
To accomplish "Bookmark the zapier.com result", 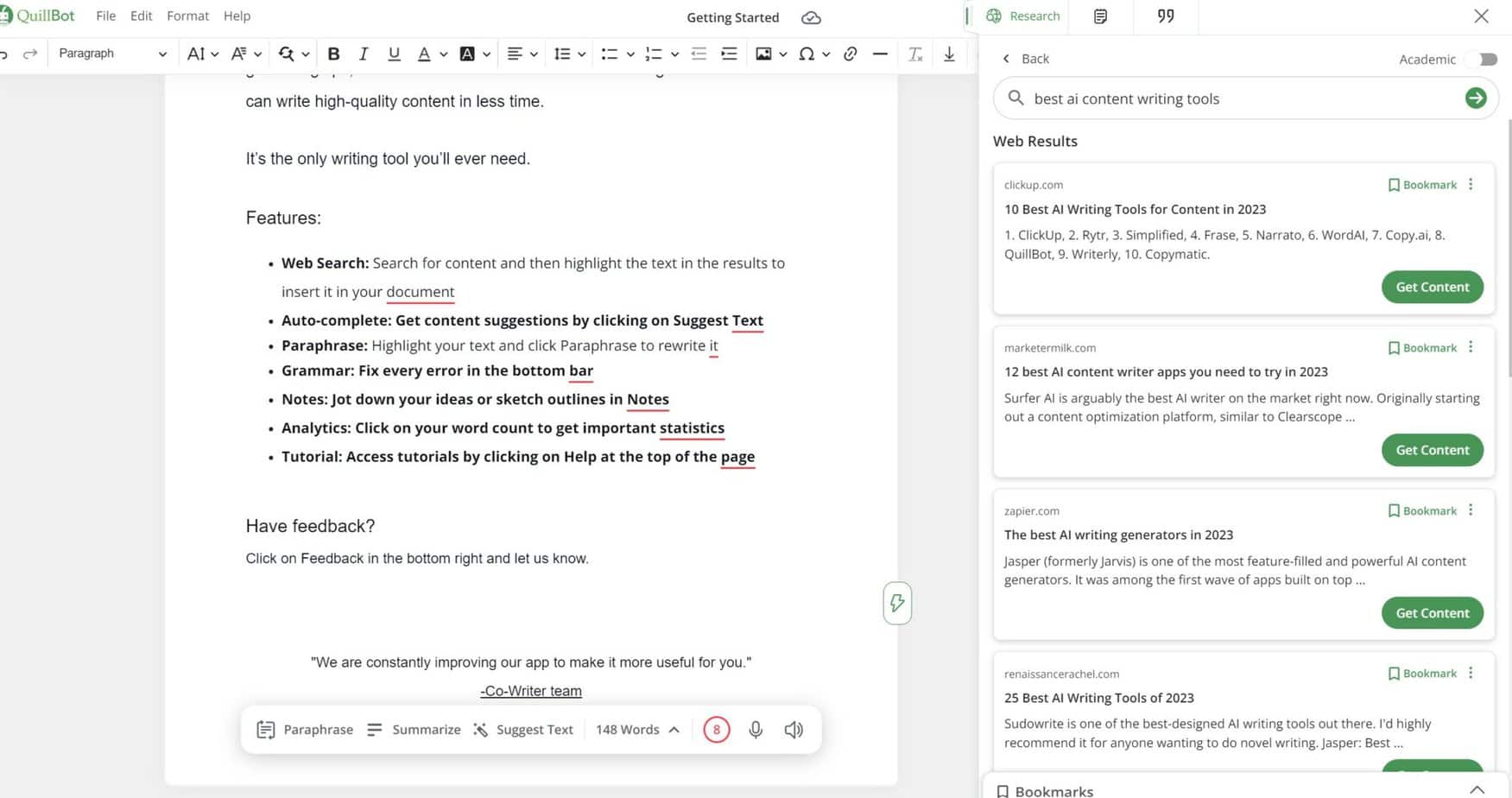I will click(x=1422, y=511).
